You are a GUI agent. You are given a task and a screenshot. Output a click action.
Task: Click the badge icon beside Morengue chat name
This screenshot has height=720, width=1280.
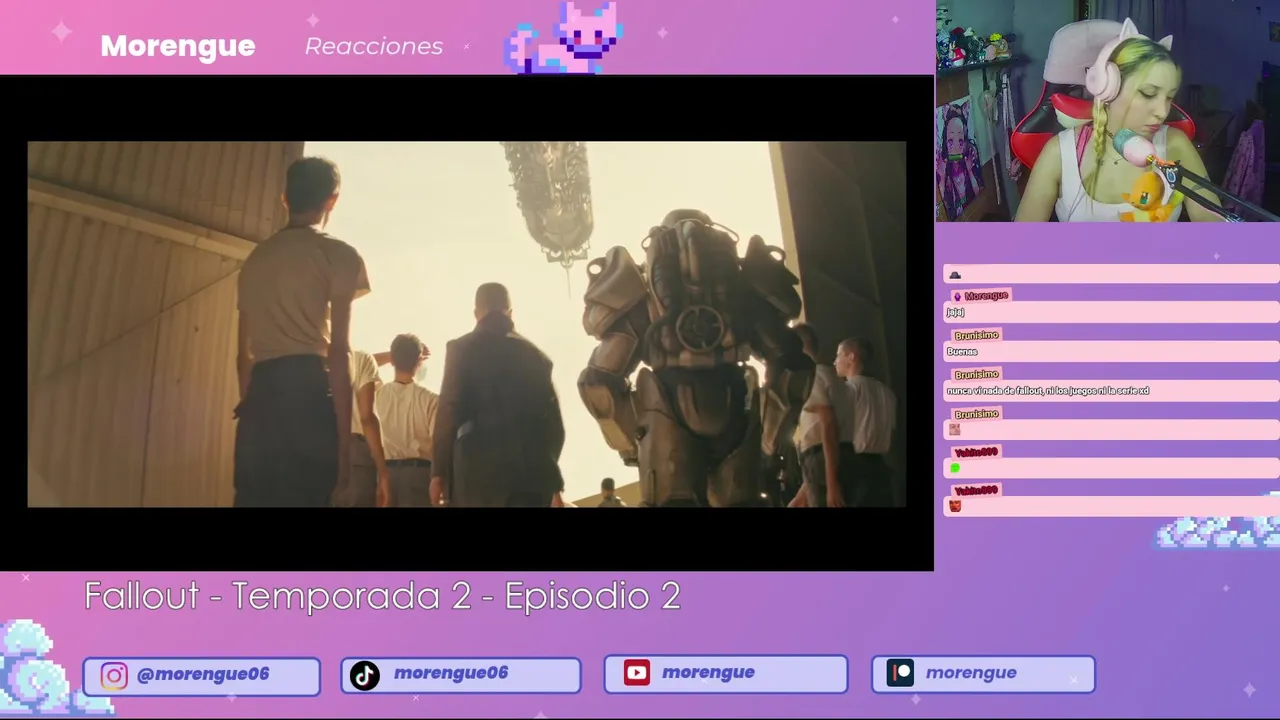[x=957, y=296]
